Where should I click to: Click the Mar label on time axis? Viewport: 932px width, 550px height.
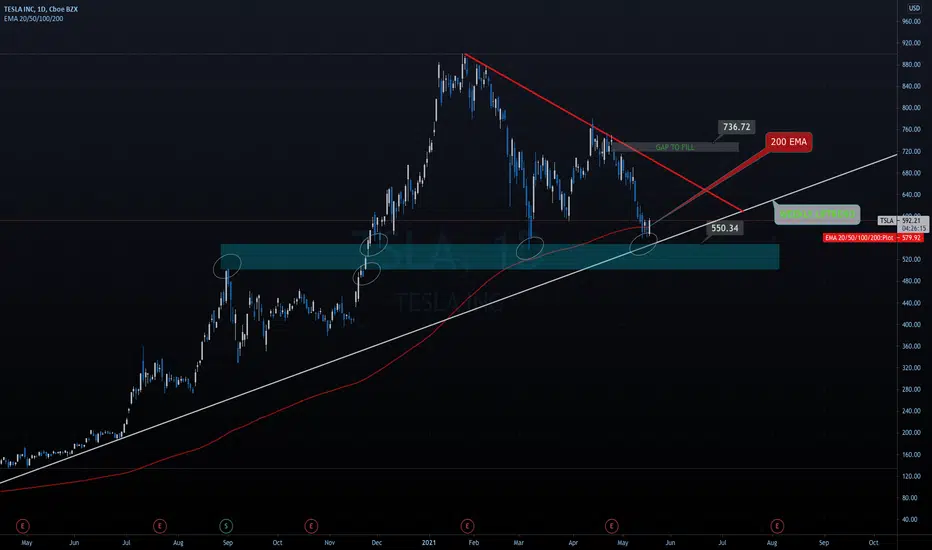point(519,543)
